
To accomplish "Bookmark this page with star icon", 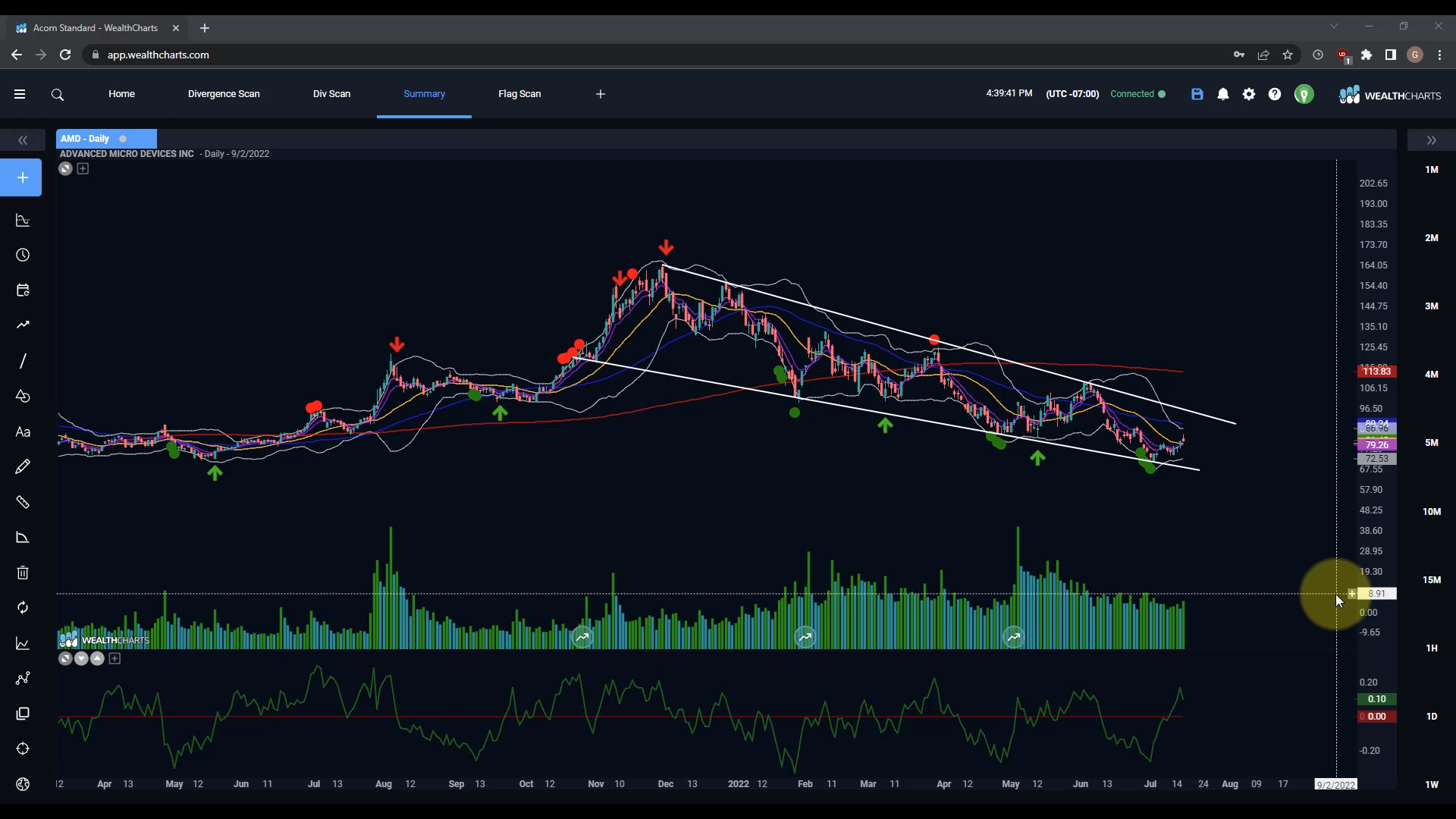I will click(1288, 55).
